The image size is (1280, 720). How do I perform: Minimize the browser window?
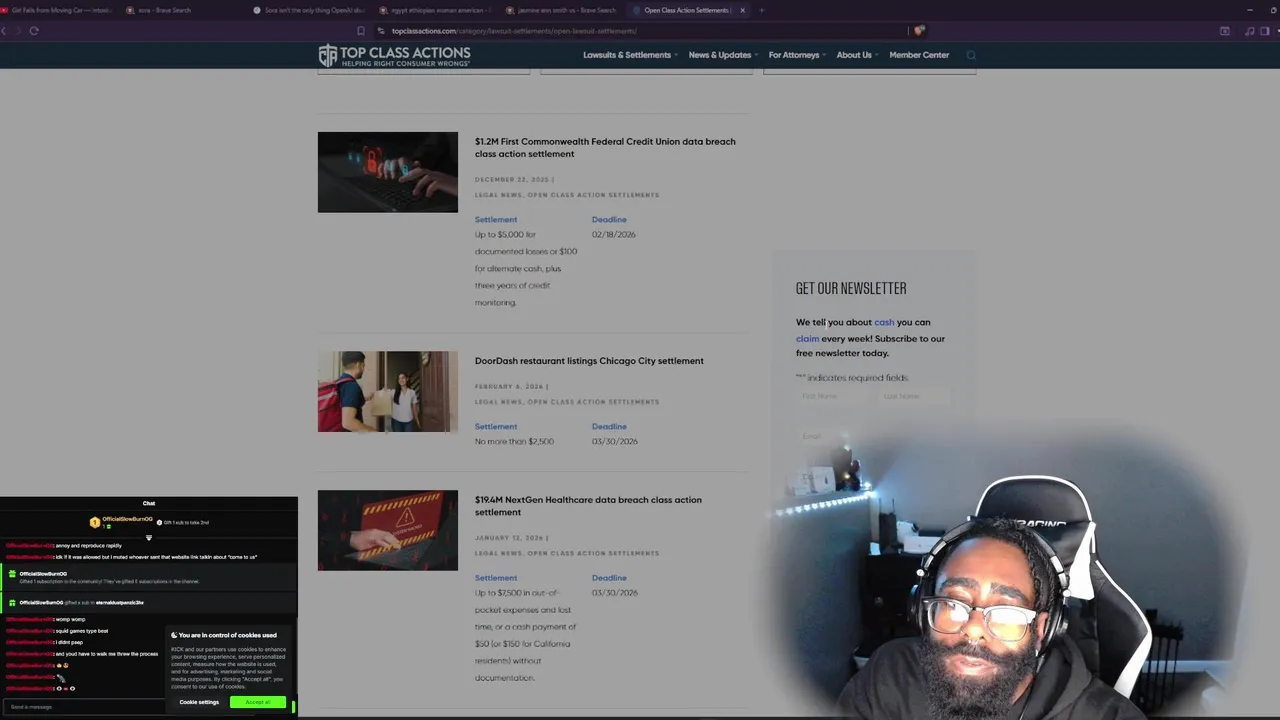(1249, 10)
